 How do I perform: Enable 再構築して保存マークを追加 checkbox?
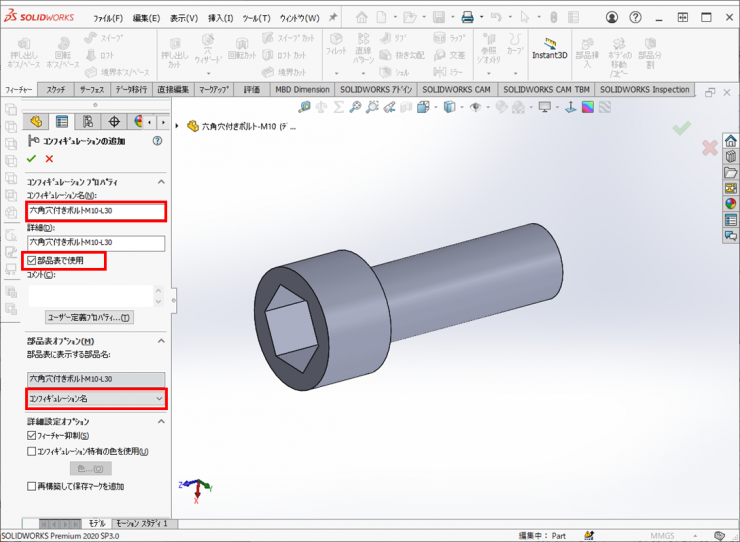tap(32, 486)
